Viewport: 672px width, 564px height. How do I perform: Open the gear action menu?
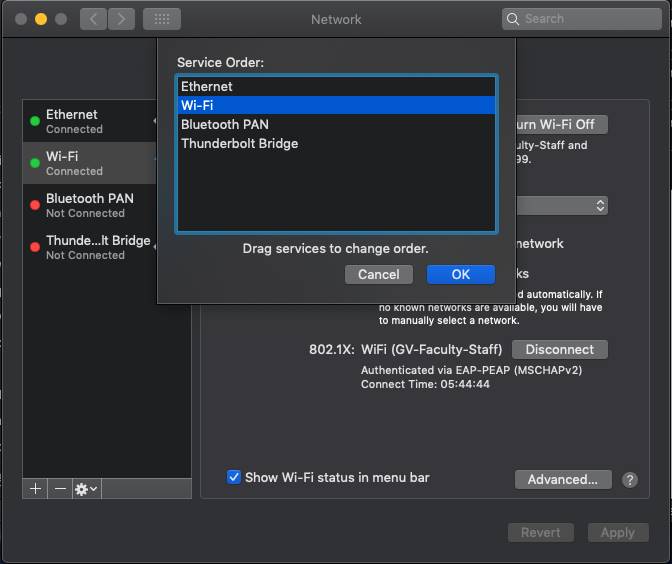click(x=86, y=489)
